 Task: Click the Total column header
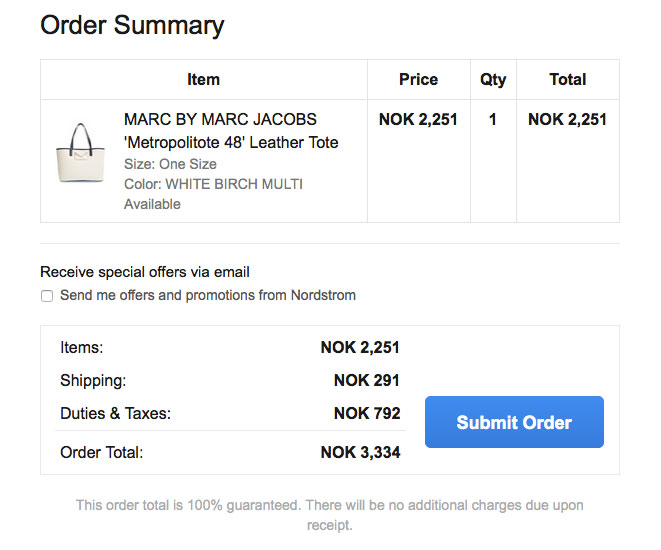[568, 80]
